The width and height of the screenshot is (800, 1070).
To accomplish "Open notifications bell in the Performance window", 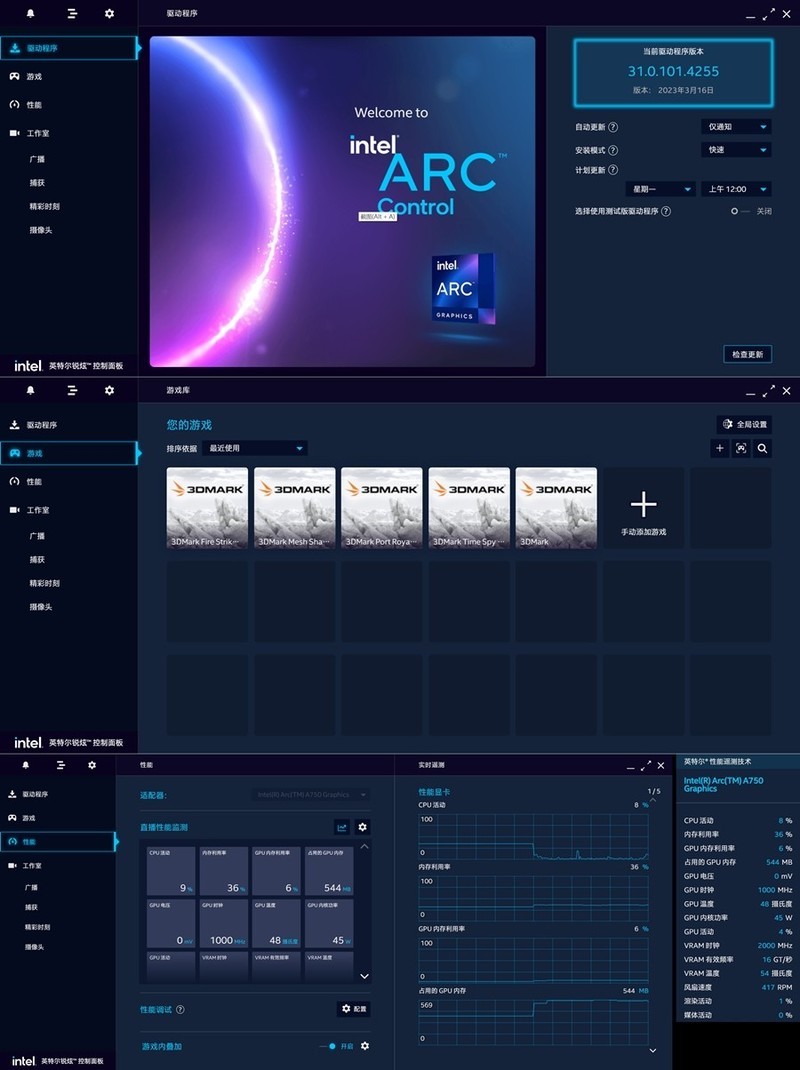I will click(x=26, y=765).
